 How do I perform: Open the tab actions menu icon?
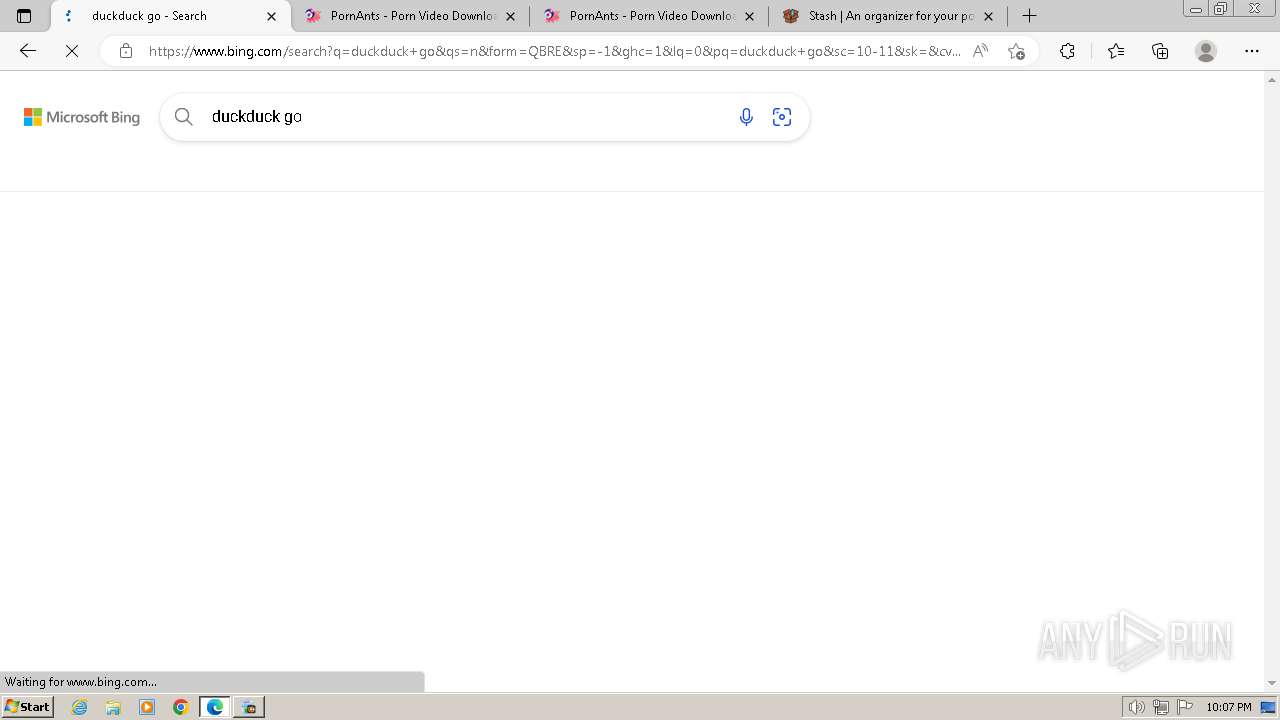click(x=24, y=16)
